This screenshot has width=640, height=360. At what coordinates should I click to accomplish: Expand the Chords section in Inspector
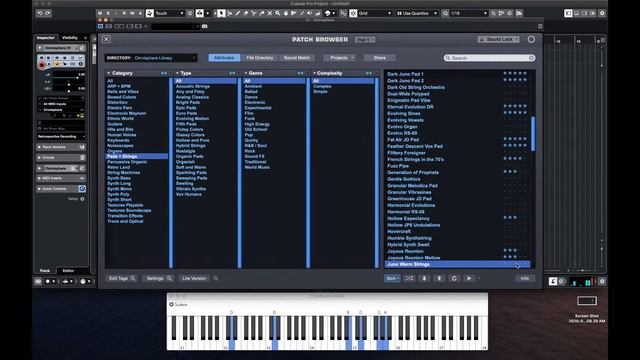click(61, 158)
